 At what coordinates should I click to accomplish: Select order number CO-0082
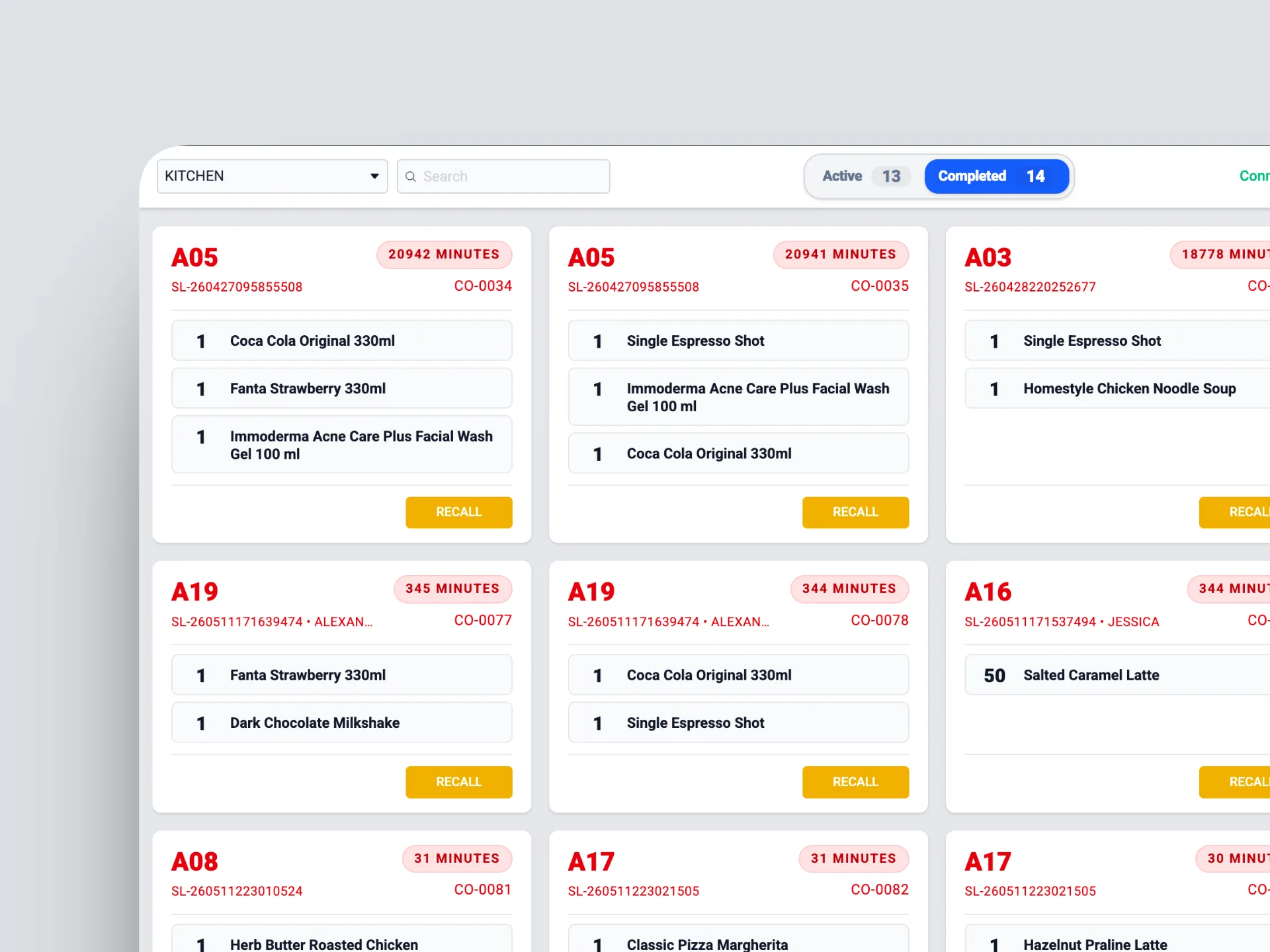pyautogui.click(x=880, y=890)
